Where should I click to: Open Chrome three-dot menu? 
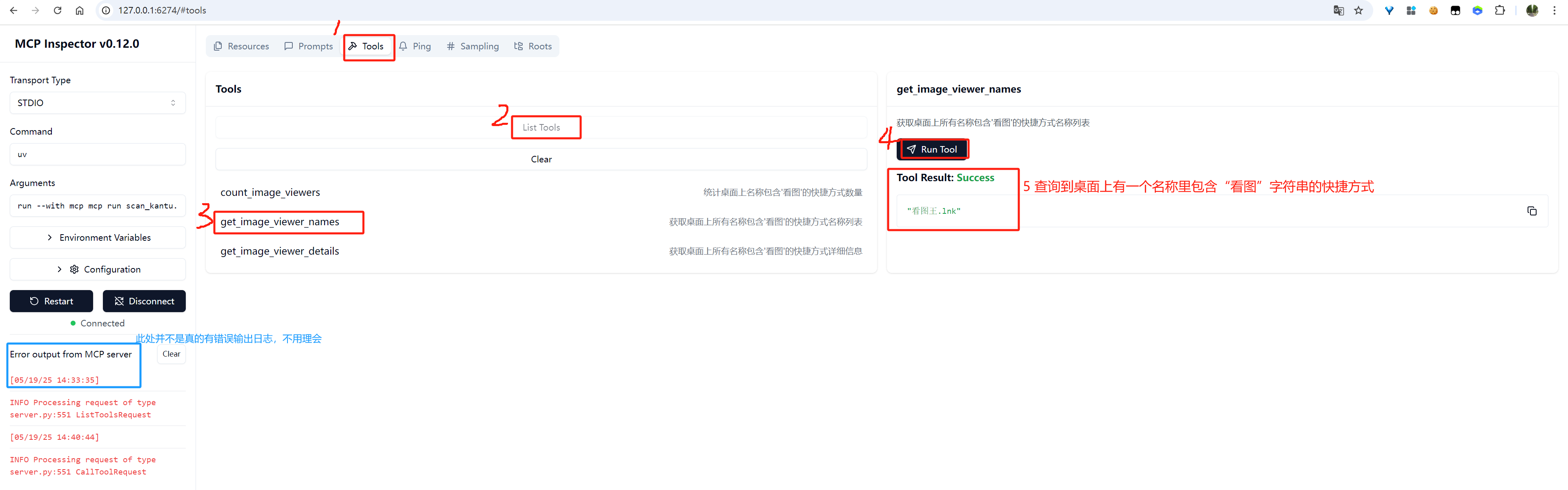[1554, 10]
